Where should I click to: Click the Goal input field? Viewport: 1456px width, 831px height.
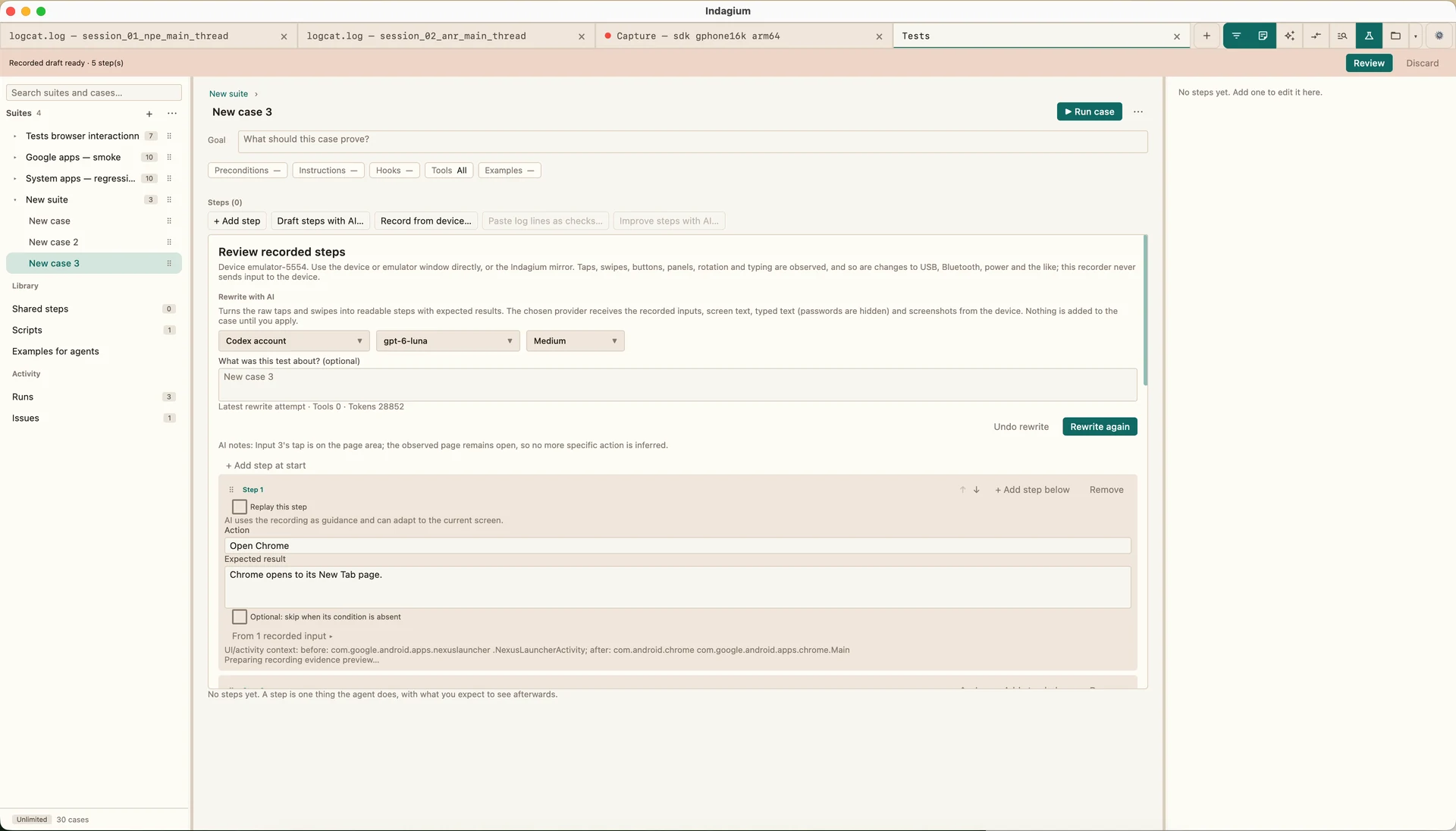click(692, 141)
